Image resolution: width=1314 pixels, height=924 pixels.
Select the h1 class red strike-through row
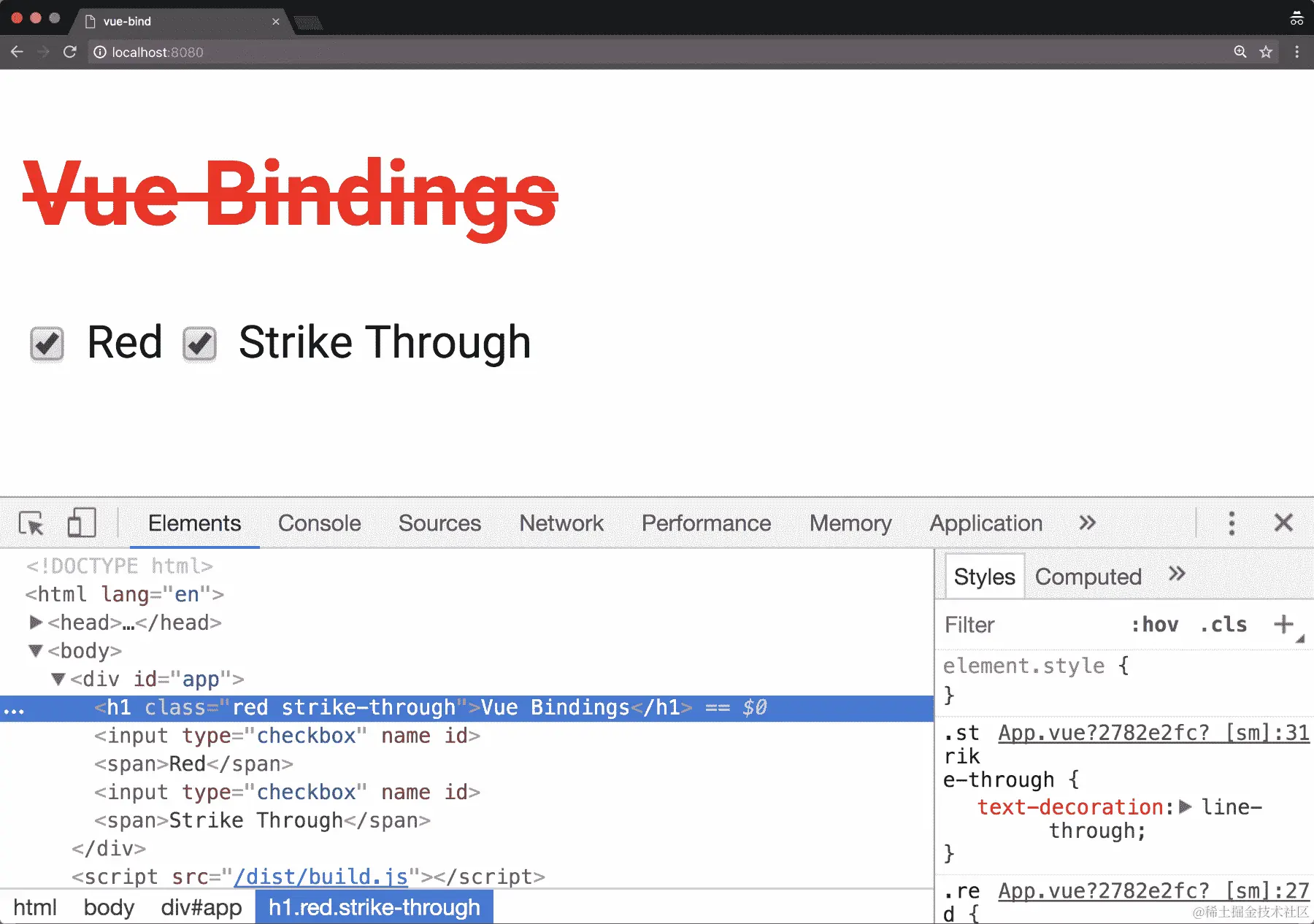tap(467, 708)
